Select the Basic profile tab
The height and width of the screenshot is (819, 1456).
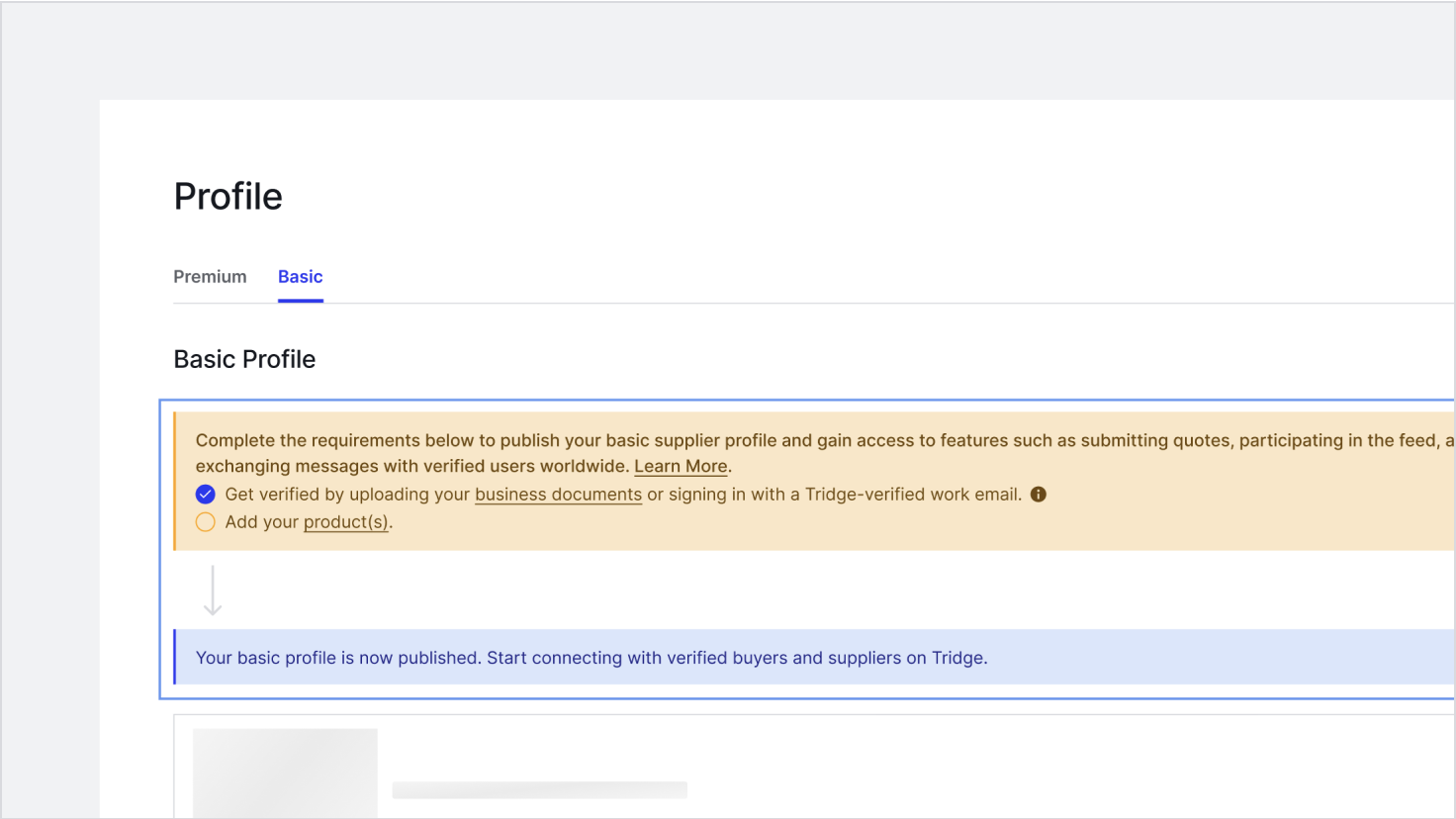click(300, 277)
